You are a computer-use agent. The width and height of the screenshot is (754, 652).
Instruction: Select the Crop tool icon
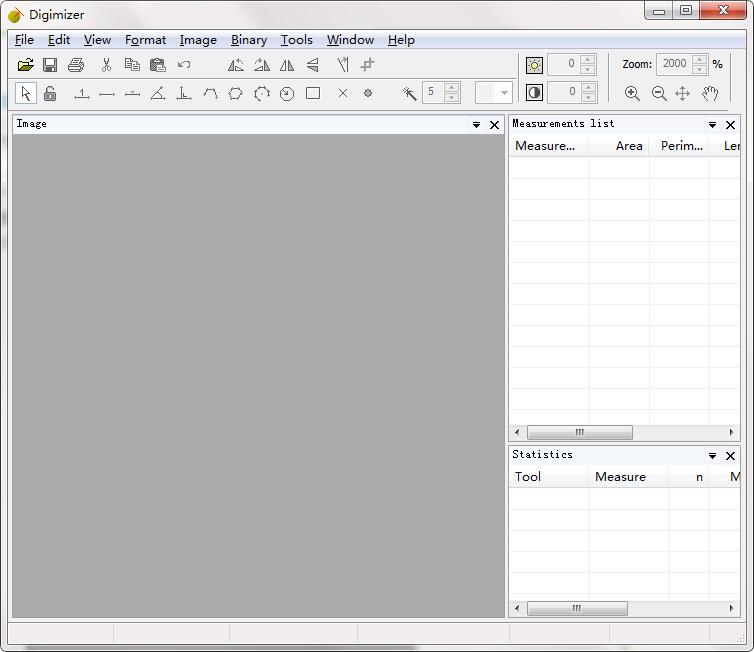367,64
